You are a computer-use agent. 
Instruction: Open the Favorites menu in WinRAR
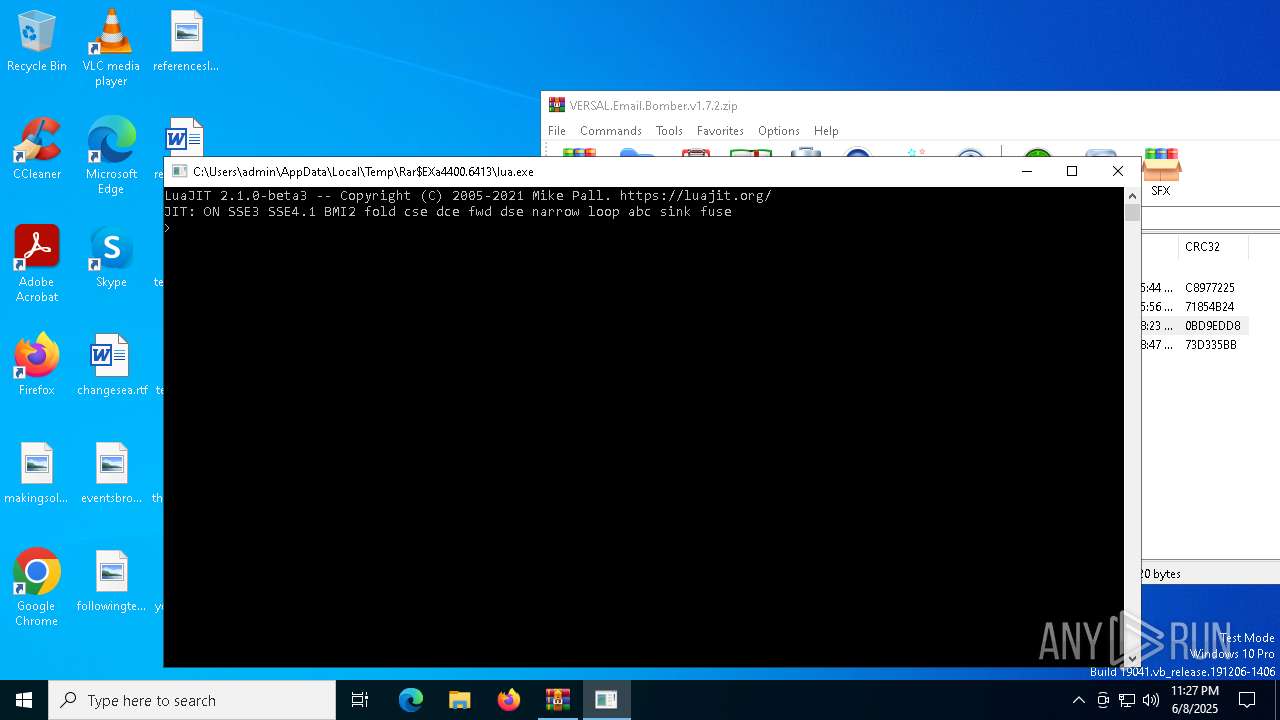click(720, 131)
